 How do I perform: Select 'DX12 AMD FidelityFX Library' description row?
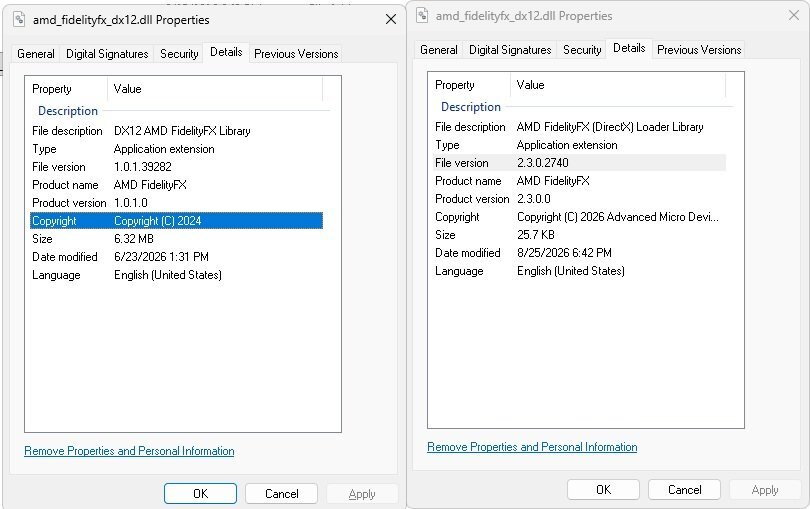pos(176,131)
